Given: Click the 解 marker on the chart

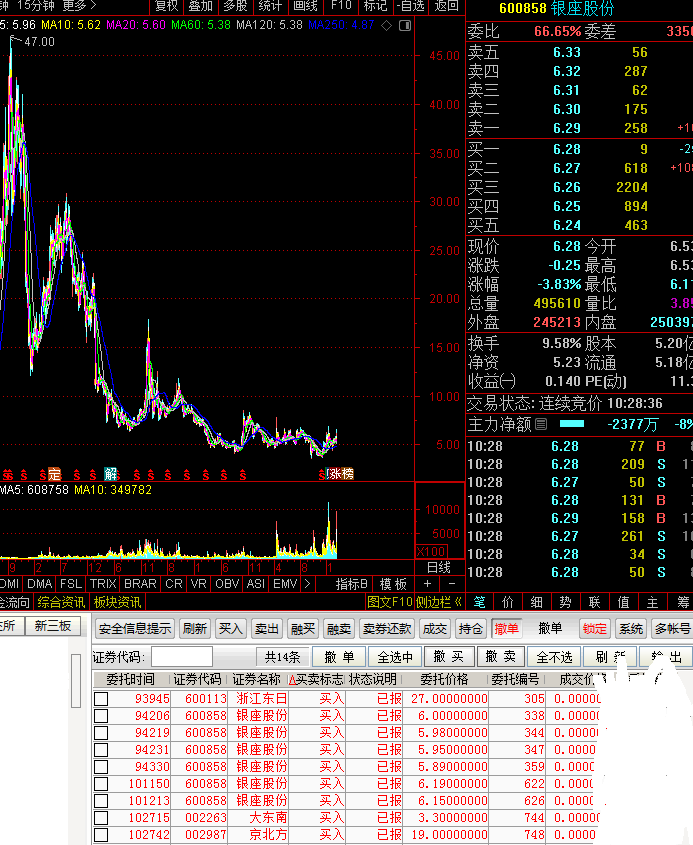Looking at the screenshot, I should coord(110,474).
